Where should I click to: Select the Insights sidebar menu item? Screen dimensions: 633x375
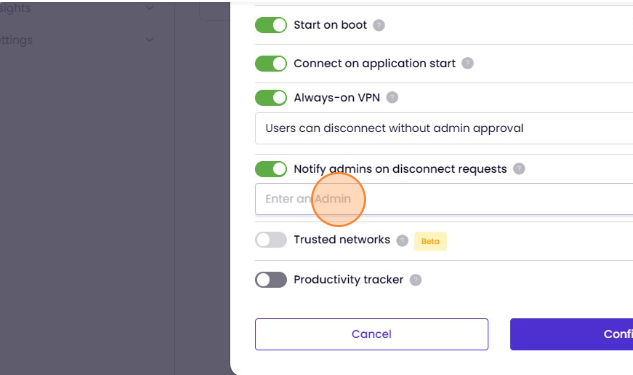15,8
